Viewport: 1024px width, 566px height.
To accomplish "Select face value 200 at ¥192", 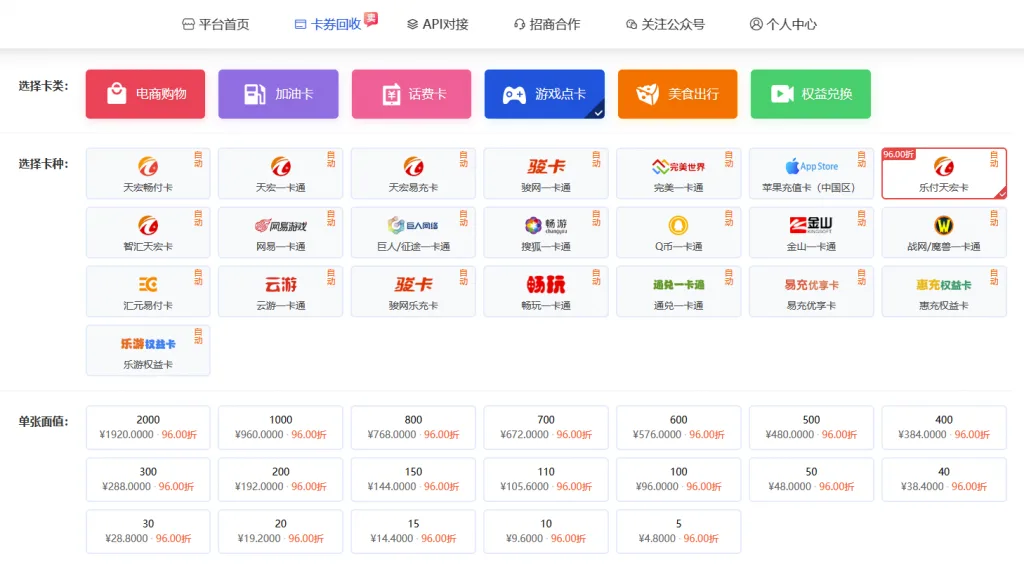I will (x=281, y=479).
